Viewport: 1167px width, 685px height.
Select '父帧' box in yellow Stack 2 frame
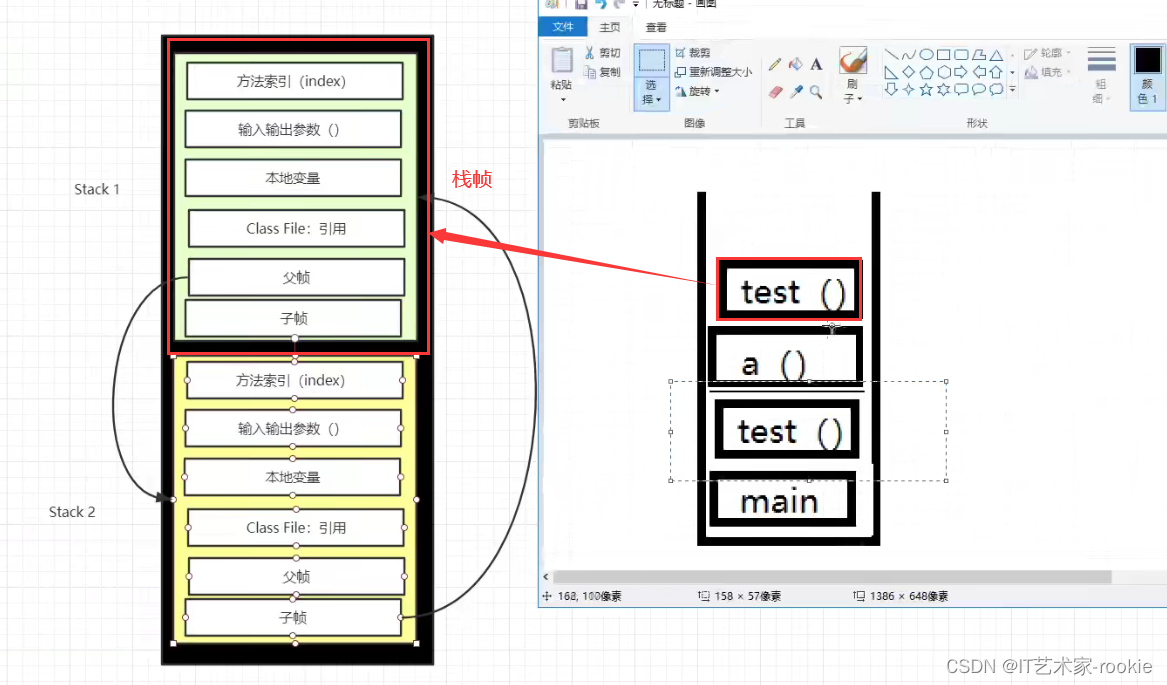[x=296, y=576]
